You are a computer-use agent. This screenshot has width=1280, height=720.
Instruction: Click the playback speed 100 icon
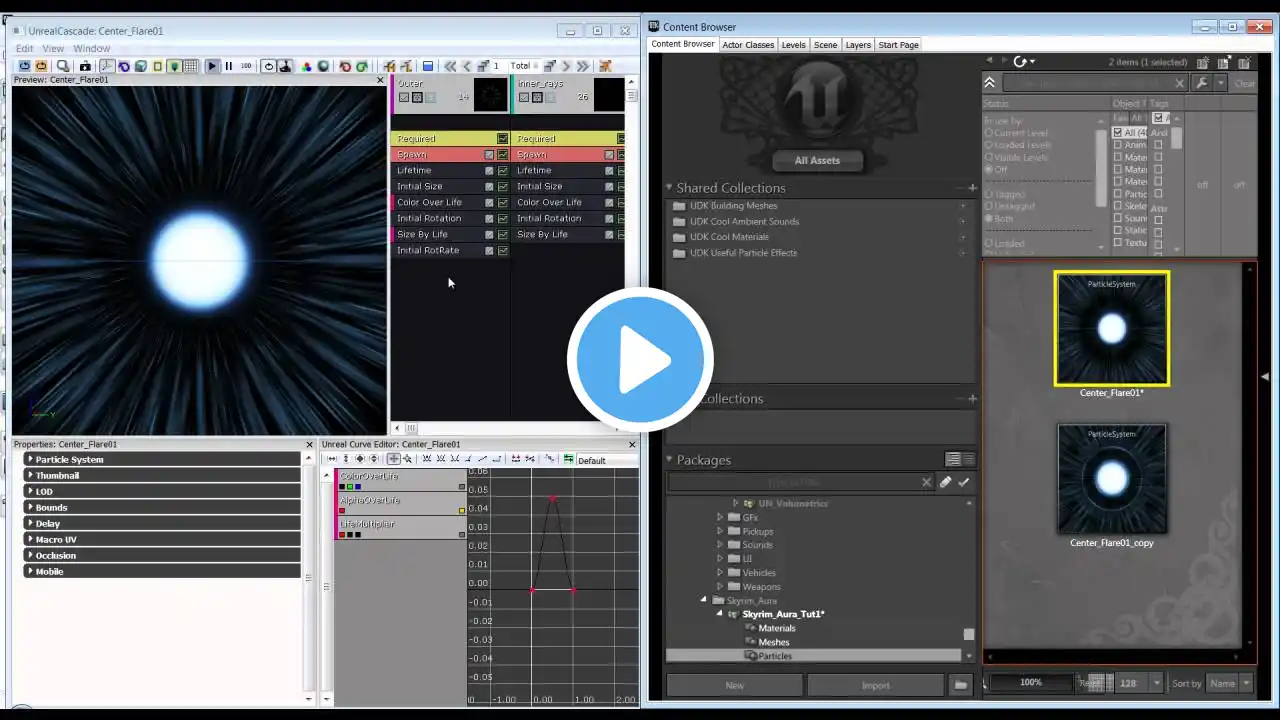(x=246, y=66)
